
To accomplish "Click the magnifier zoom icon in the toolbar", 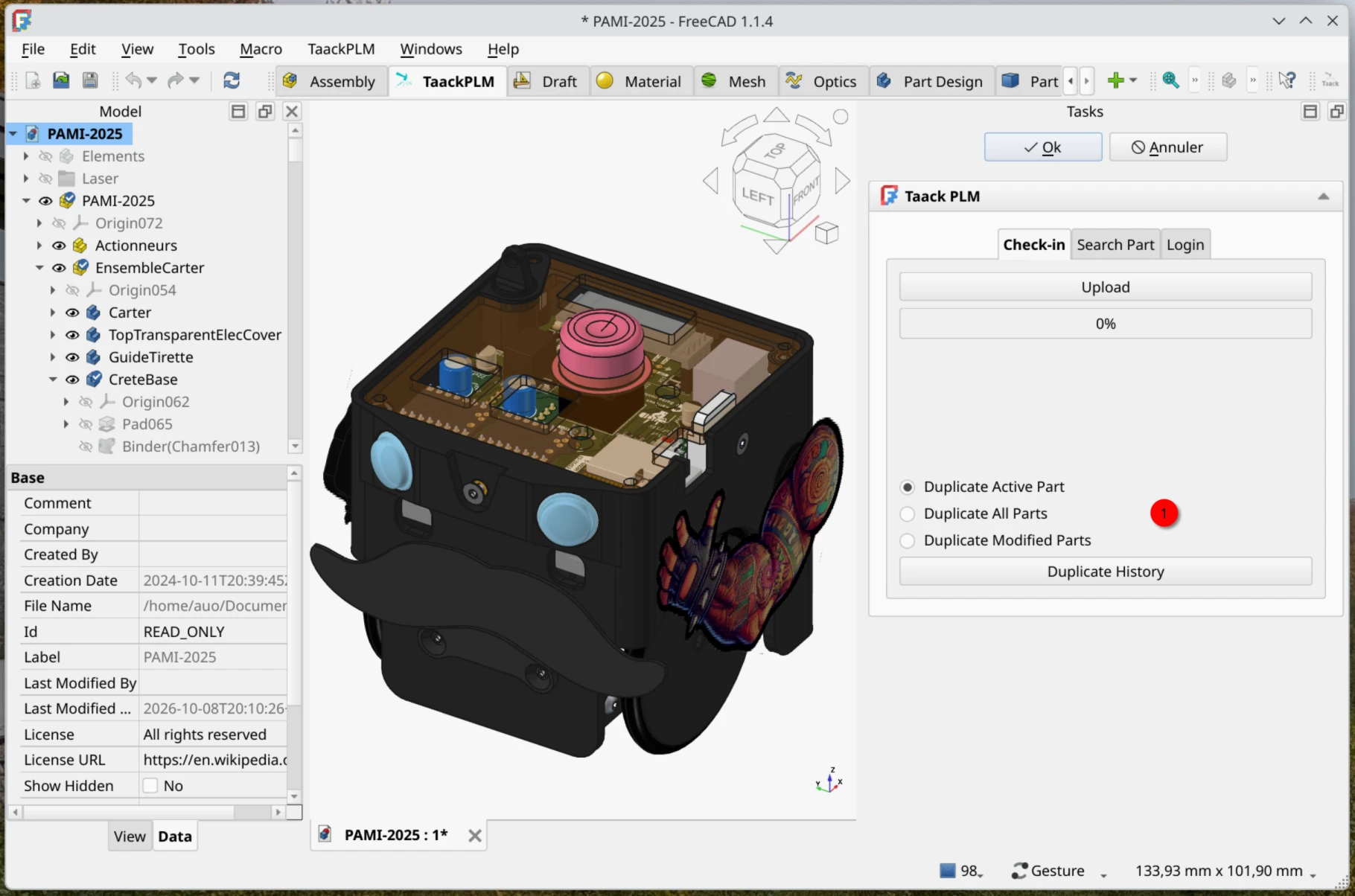I will (1170, 80).
